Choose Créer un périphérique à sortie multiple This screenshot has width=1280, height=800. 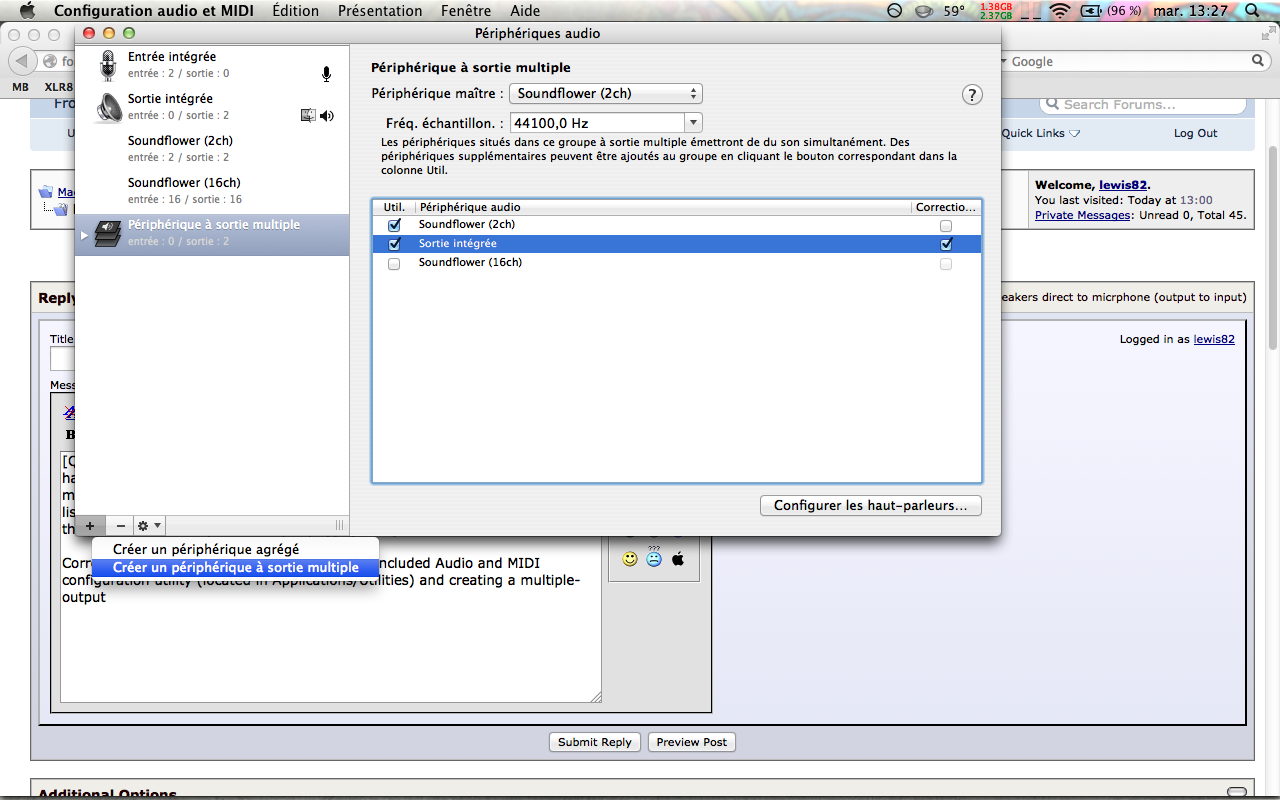235,567
